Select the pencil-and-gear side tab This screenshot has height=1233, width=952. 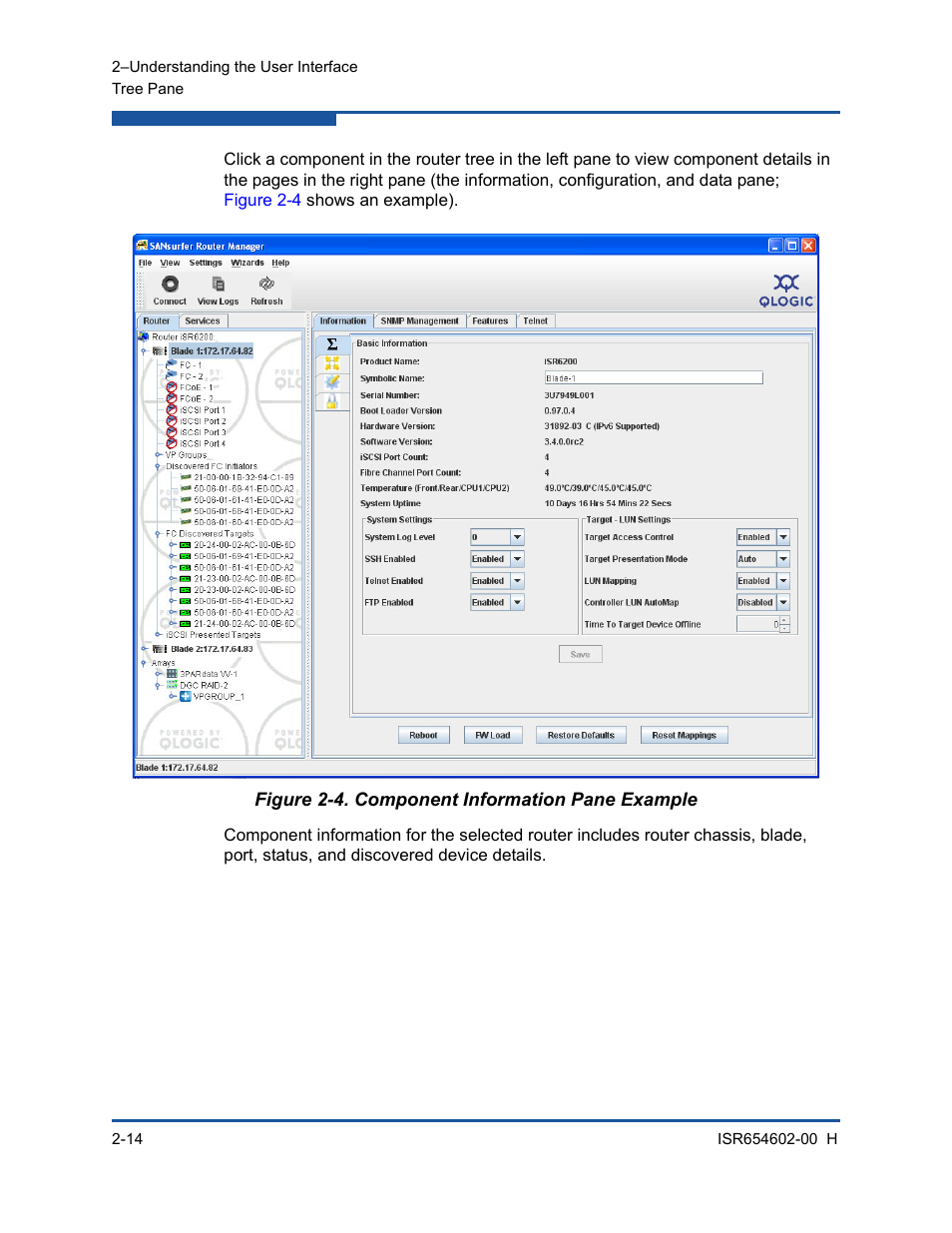click(x=332, y=382)
